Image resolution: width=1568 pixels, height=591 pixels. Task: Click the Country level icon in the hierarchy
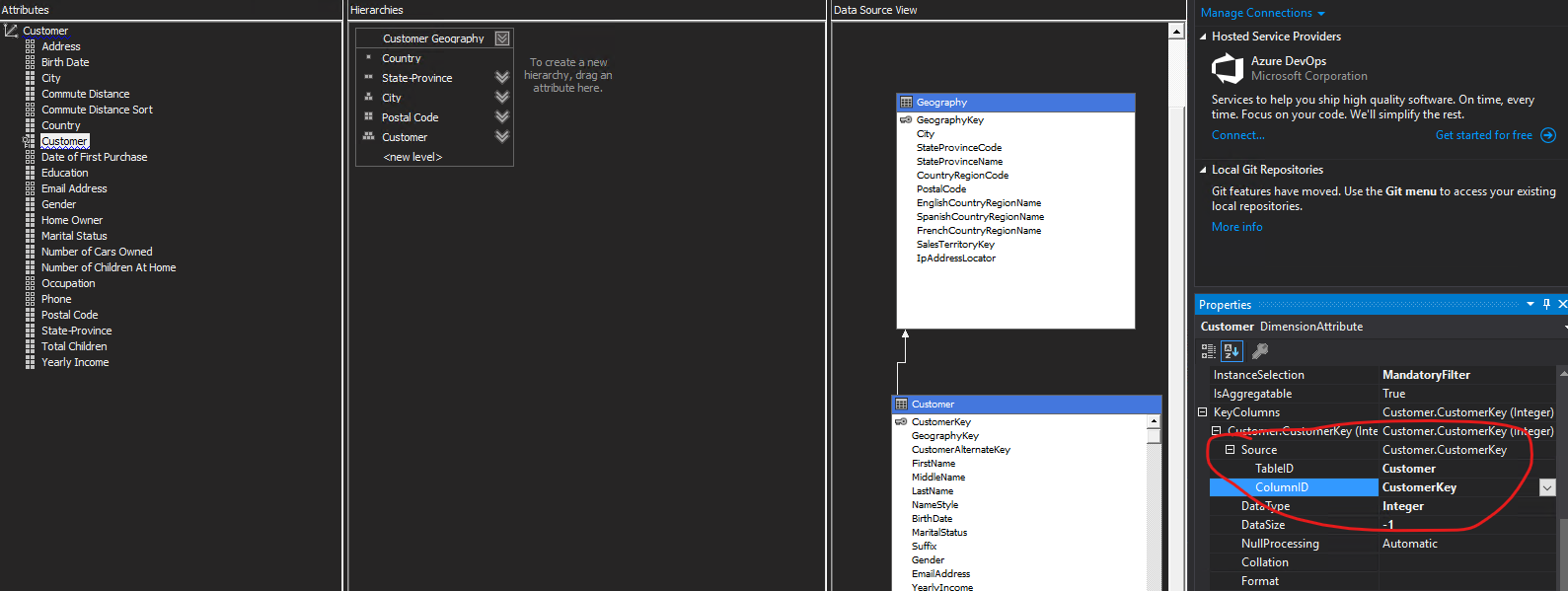(368, 57)
